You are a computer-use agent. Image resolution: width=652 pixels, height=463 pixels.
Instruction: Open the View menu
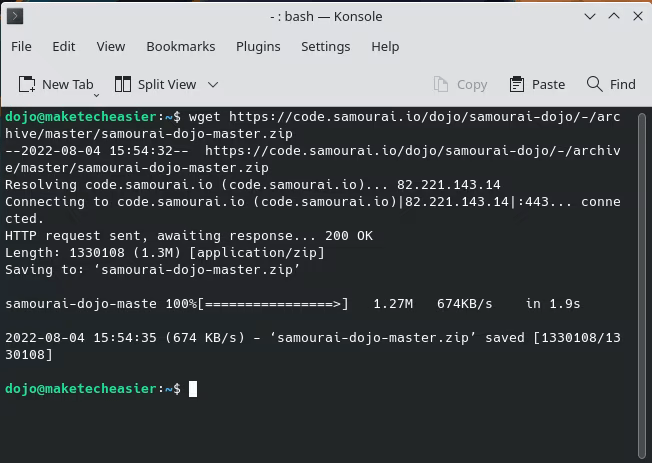(111, 47)
